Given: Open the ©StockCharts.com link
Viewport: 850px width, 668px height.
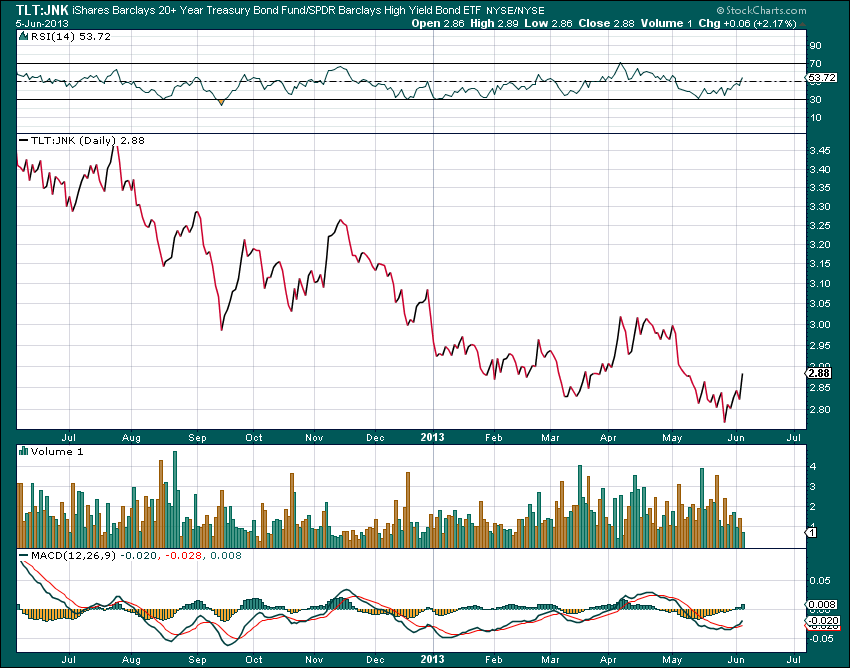Looking at the screenshot, I should tap(761, 10).
